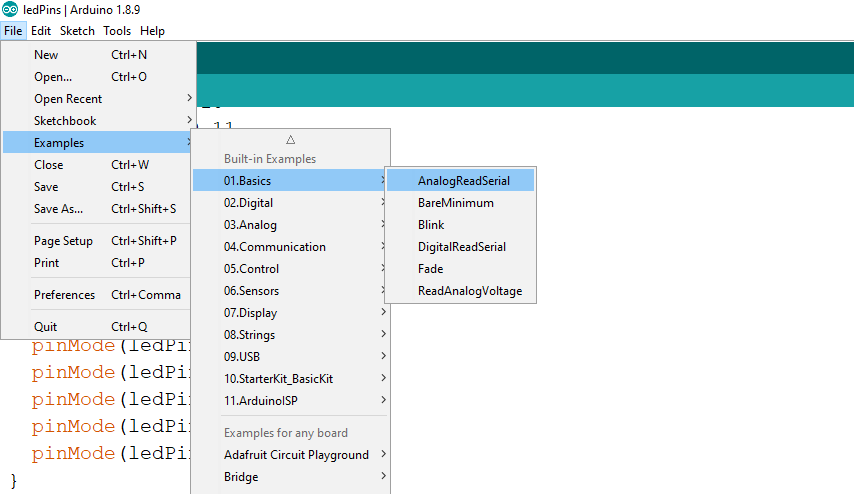The height and width of the screenshot is (494, 854).
Task: Open Preferences from the File menu
Action: click(99, 295)
